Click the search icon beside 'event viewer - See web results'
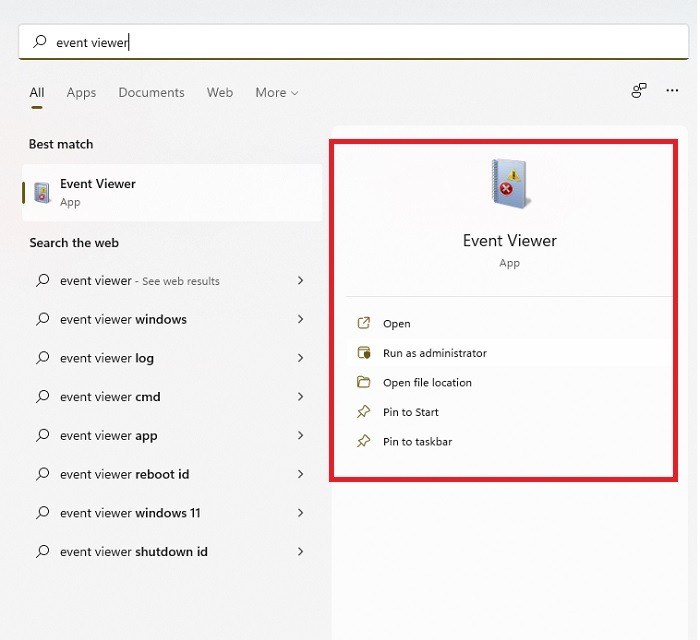Image resolution: width=700 pixels, height=640 pixels. 42,280
